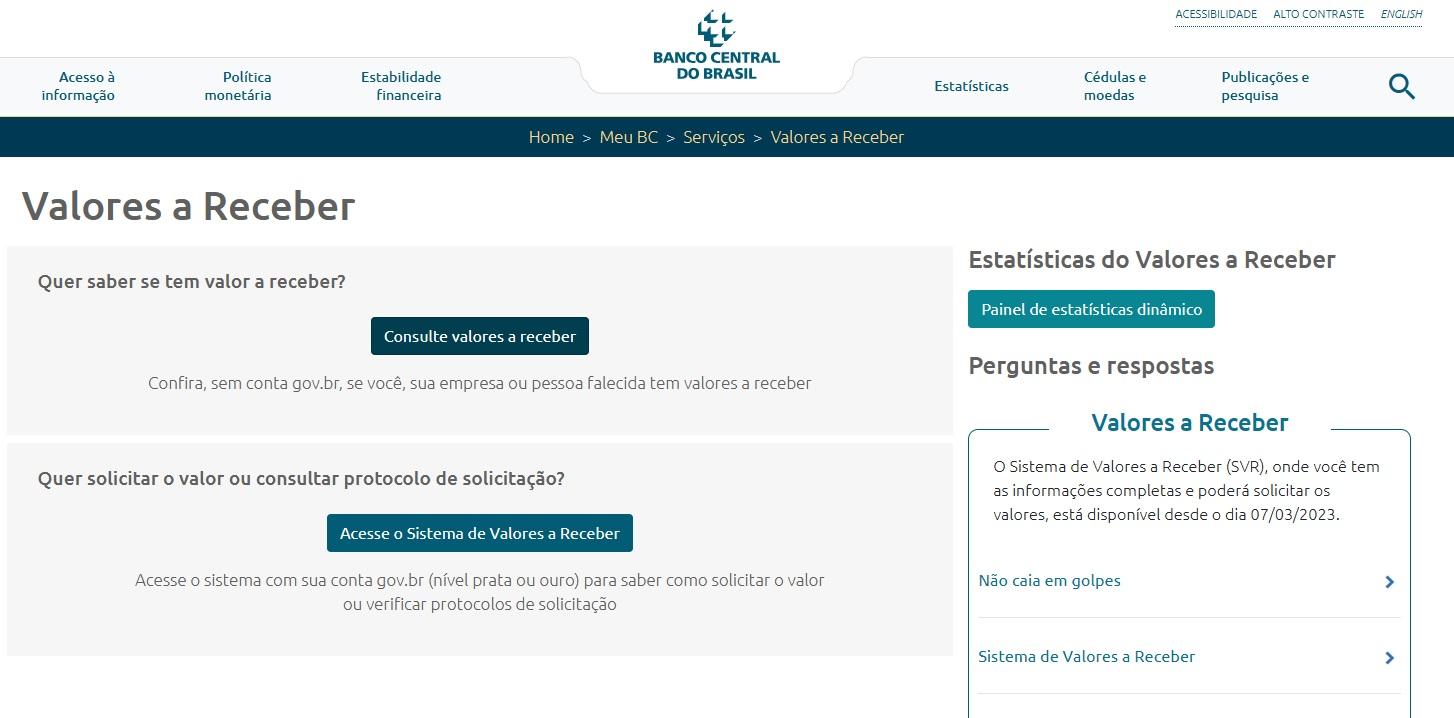Open 'Painel de estatísticas dinâmico' button
Viewport: 1454px width, 718px height.
coord(1091,309)
